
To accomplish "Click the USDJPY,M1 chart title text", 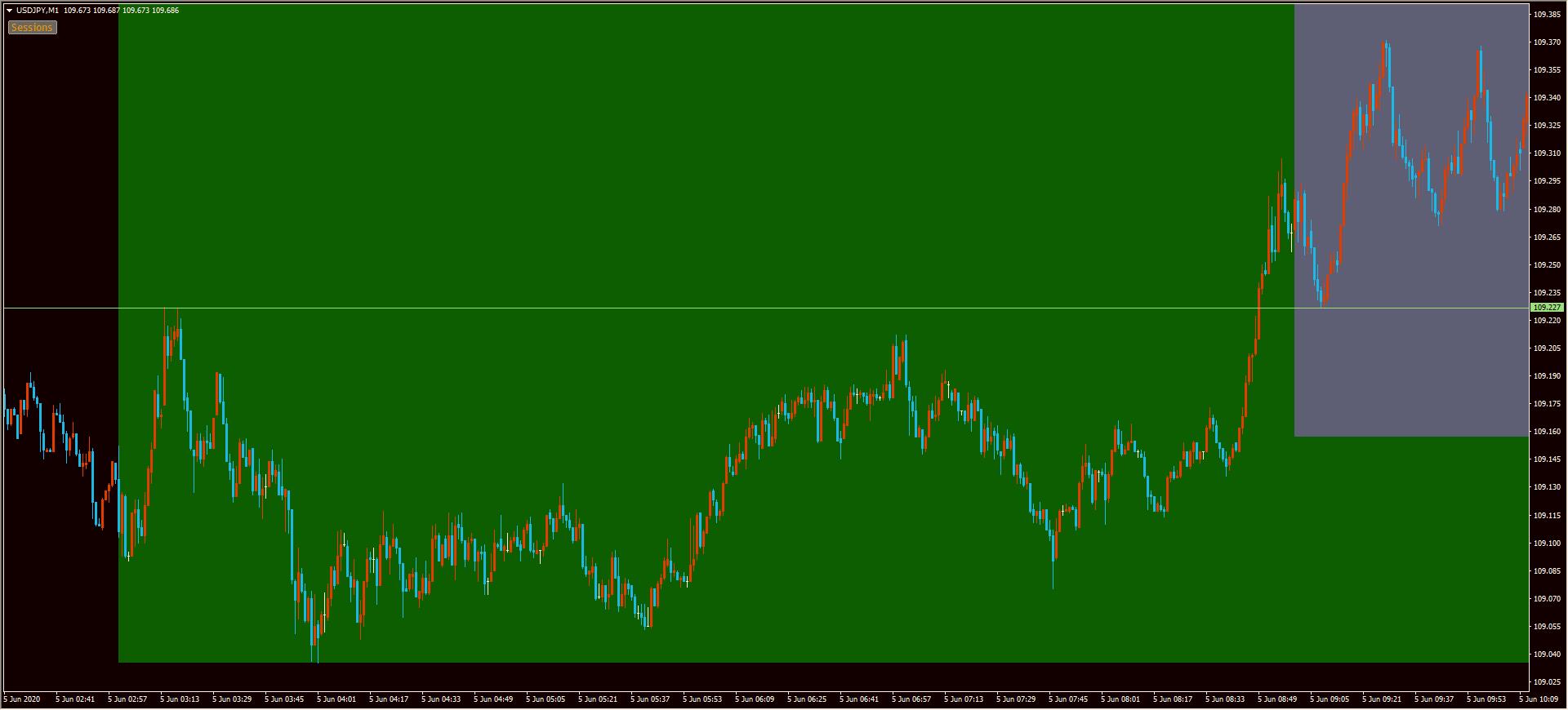I will (x=38, y=11).
